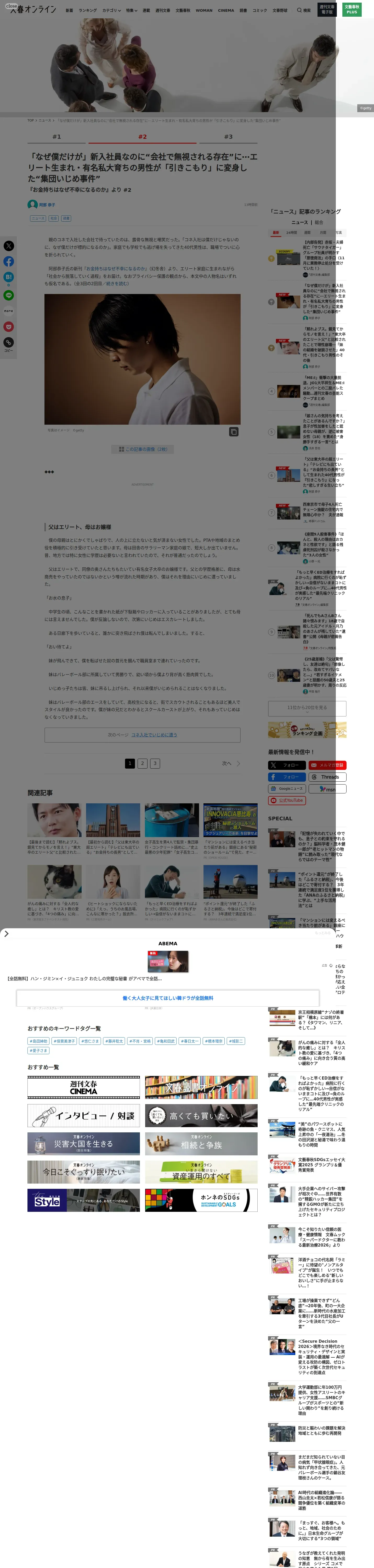
Task: Expand the 特集 dropdown in nav
Action: pyautogui.click(x=132, y=10)
